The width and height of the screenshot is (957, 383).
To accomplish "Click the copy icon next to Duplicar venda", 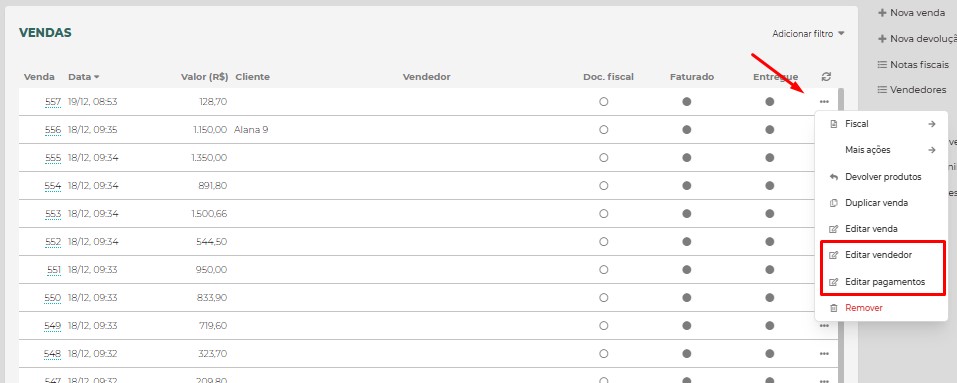I will pyautogui.click(x=834, y=203).
